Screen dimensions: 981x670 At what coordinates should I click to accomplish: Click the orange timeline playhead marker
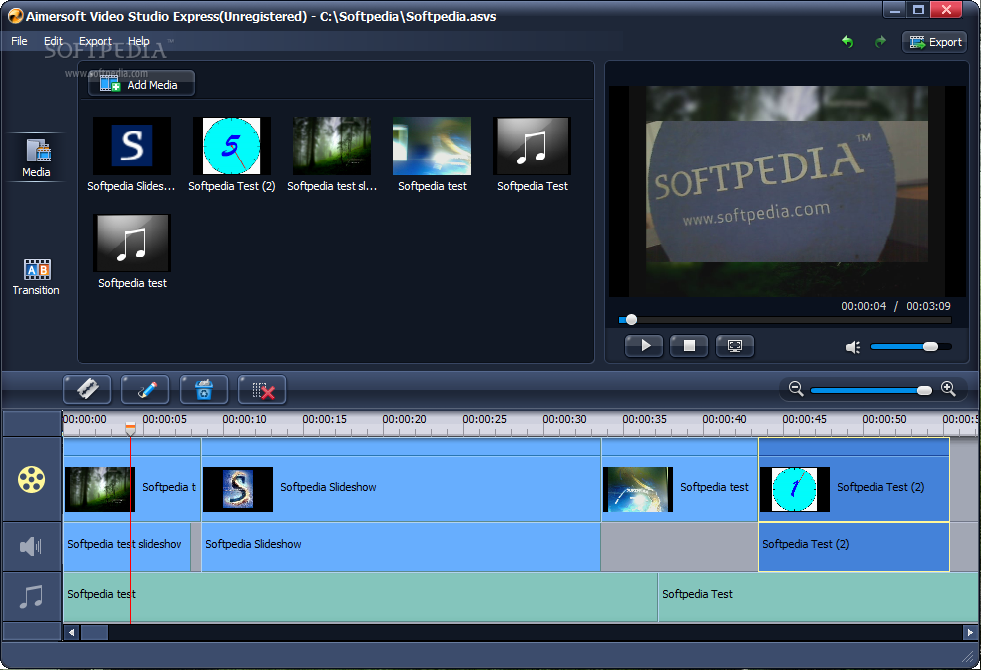130,429
